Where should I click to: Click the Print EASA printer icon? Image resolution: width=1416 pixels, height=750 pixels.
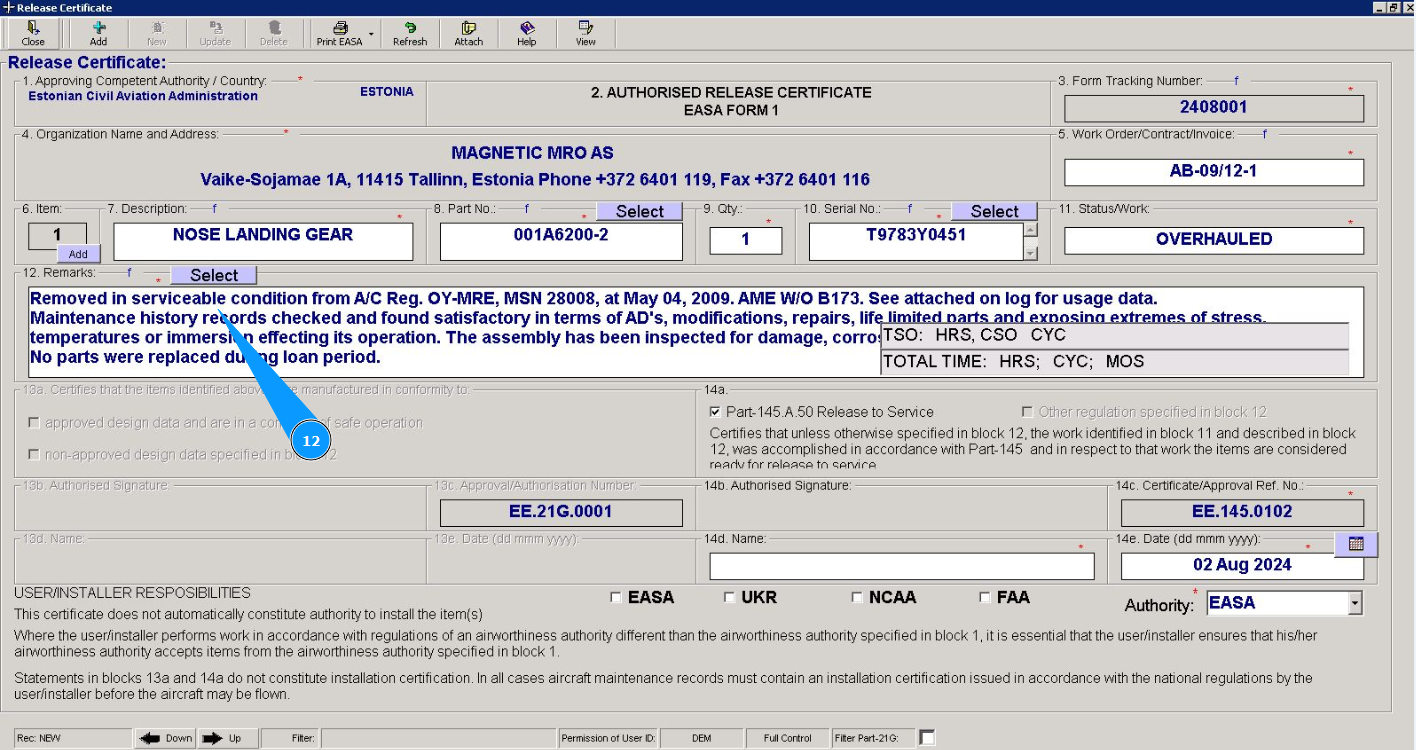pos(339,28)
